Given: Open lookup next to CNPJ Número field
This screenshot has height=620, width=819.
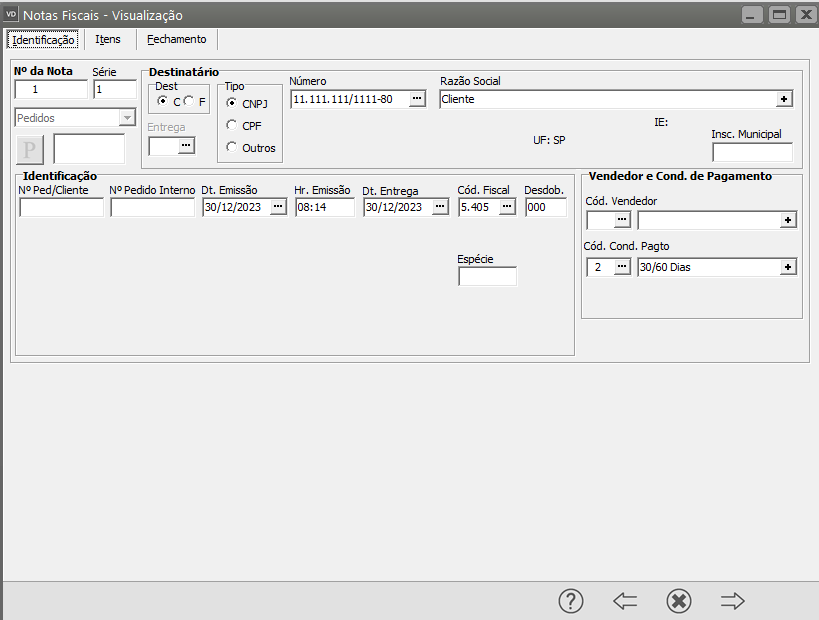Looking at the screenshot, I should pyautogui.click(x=417, y=99).
